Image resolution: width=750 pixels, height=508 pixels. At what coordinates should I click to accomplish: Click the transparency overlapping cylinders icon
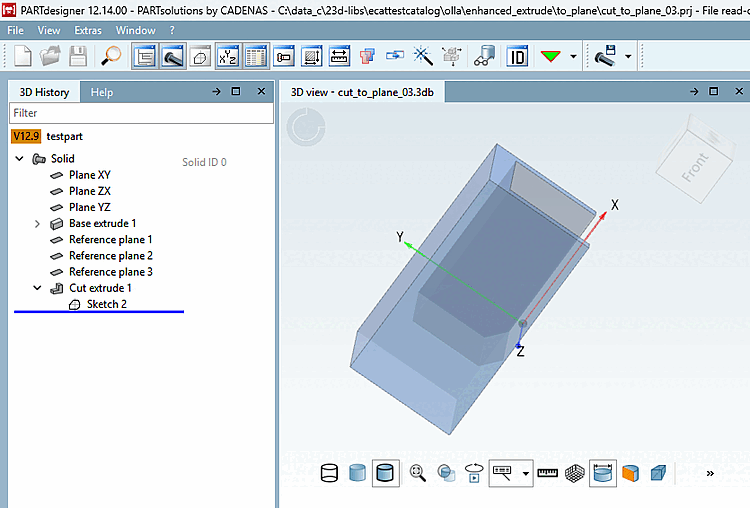pyautogui.click(x=446, y=473)
